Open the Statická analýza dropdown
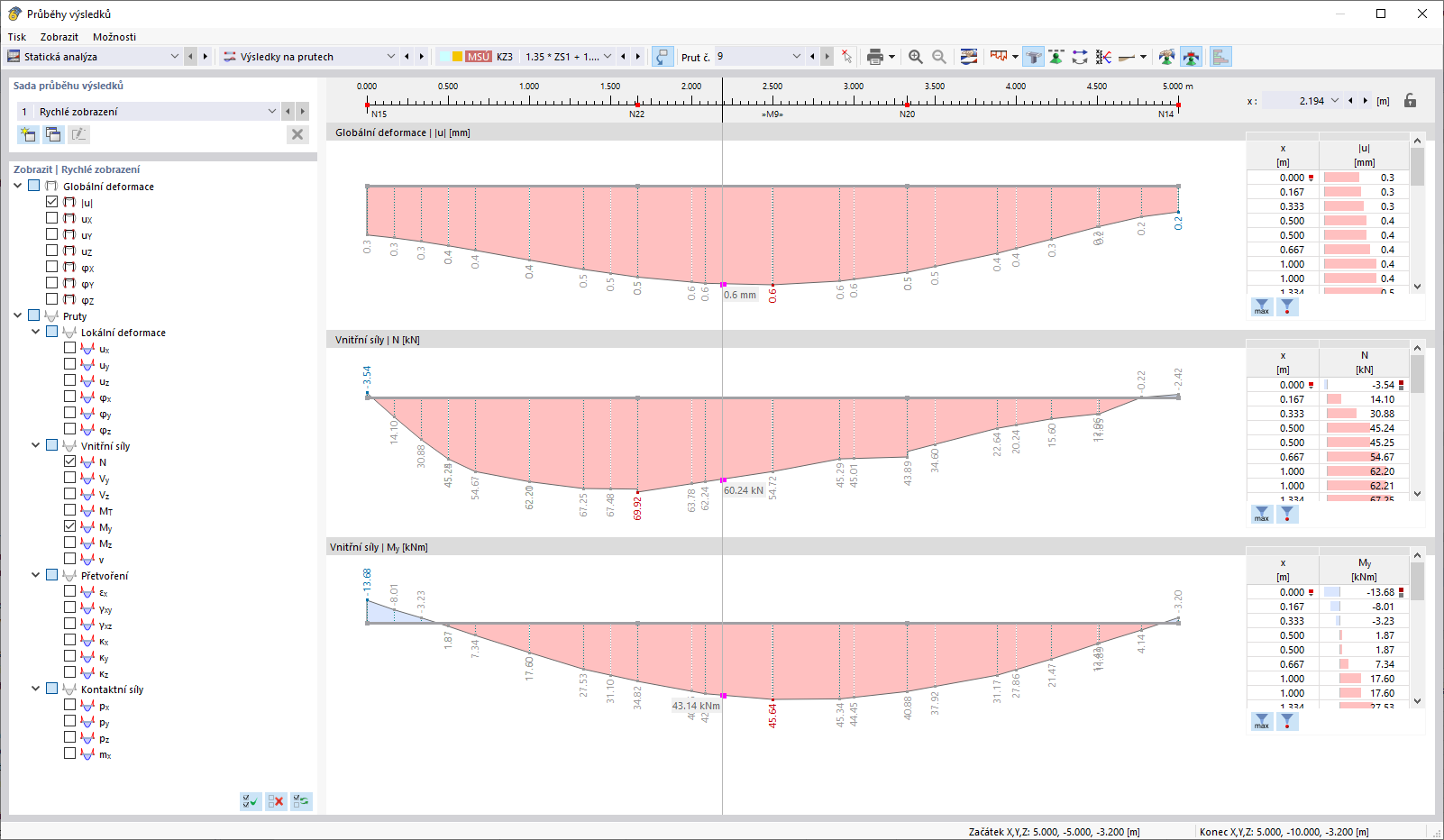The height and width of the screenshot is (840, 1444). click(x=175, y=57)
